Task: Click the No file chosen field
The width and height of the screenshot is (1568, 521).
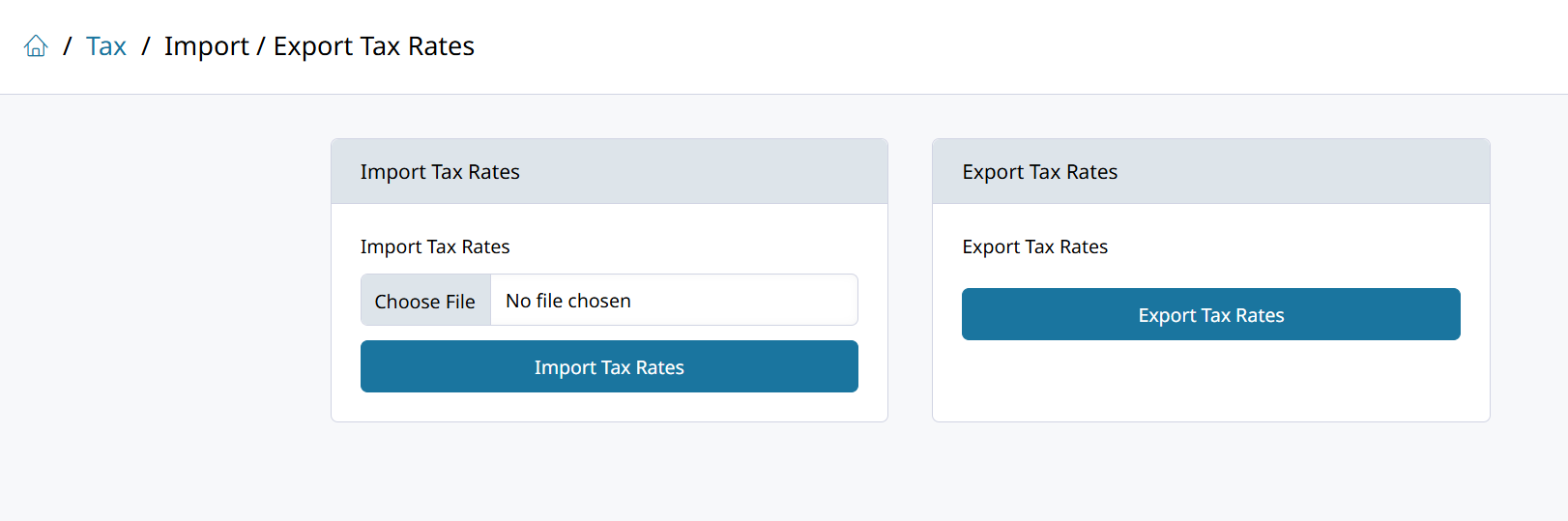Action: tap(674, 301)
